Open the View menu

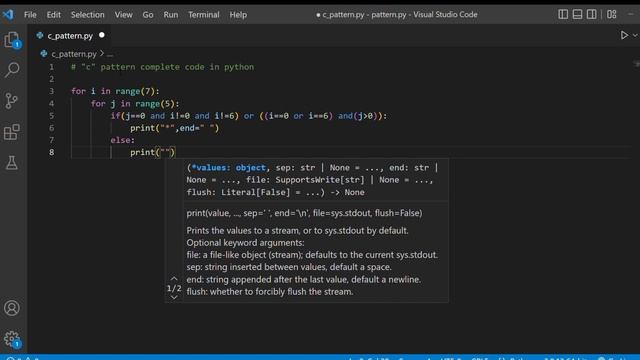coord(123,15)
